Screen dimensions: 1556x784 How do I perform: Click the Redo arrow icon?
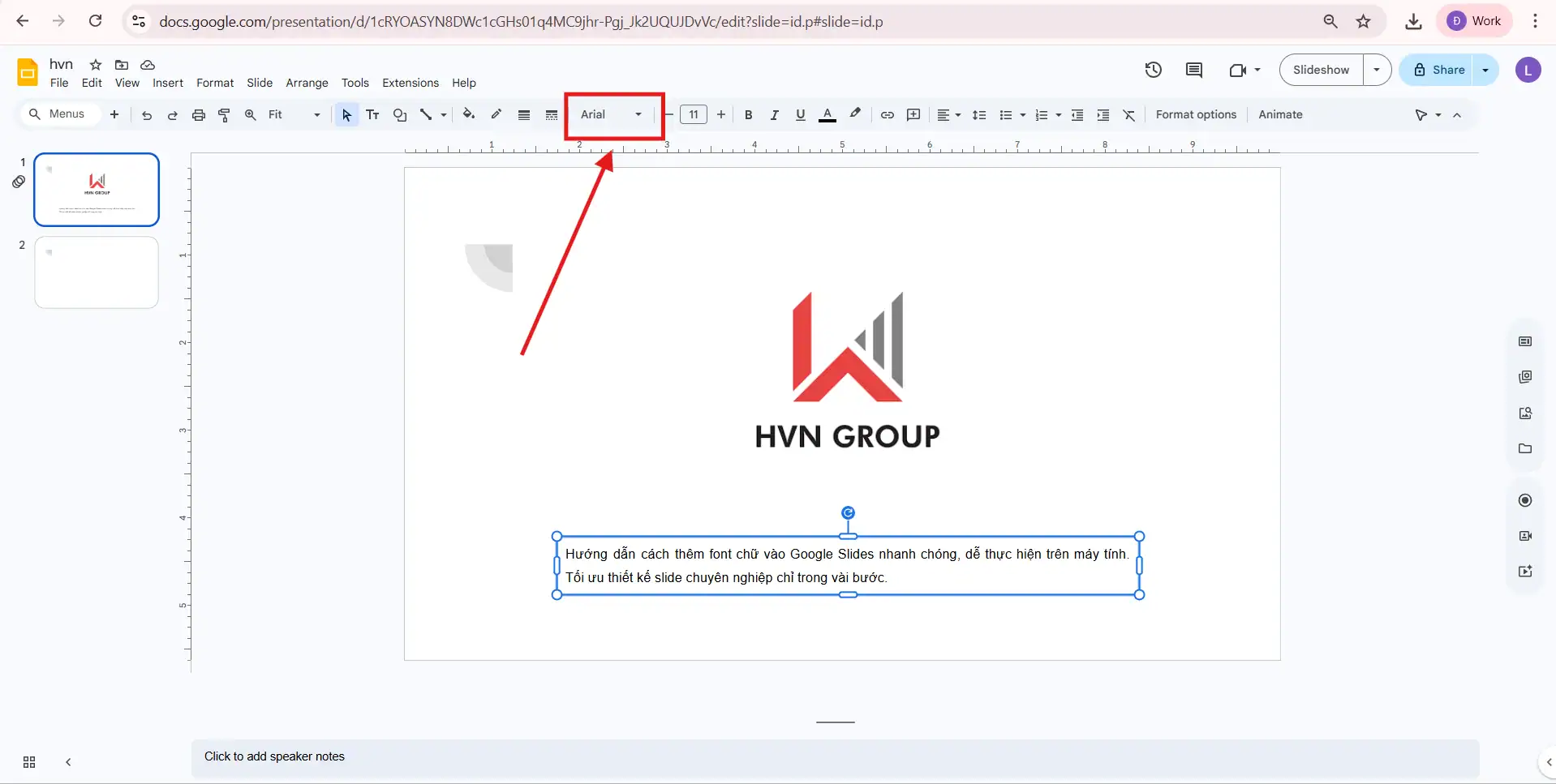[172, 115]
